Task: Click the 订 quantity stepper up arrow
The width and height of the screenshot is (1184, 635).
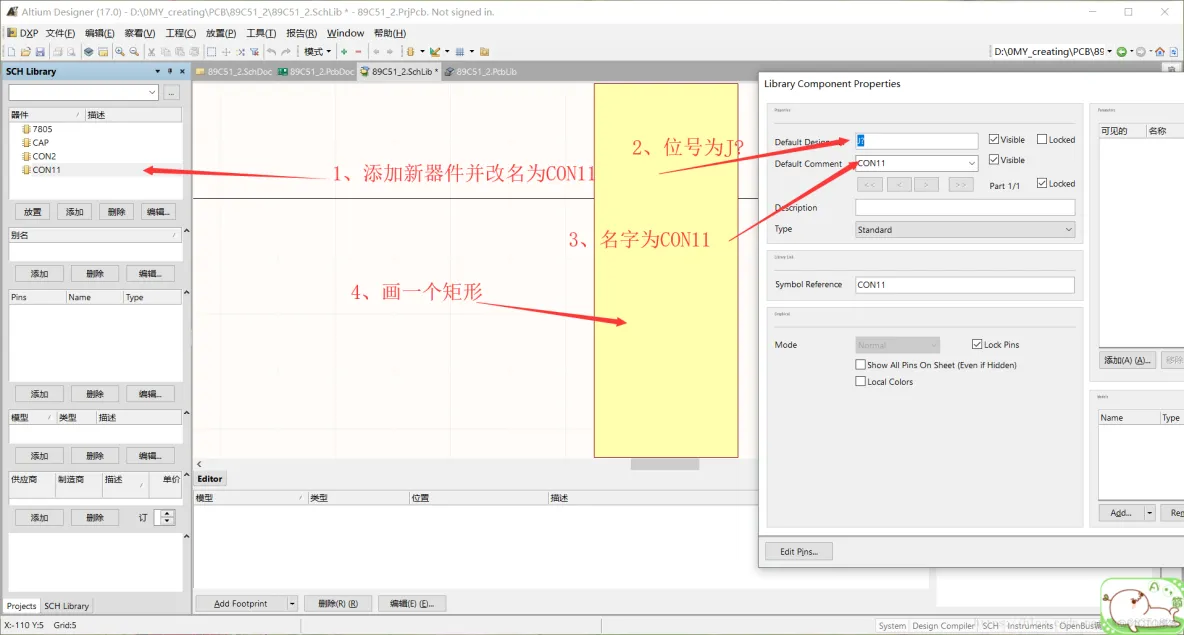Action: (x=167, y=513)
